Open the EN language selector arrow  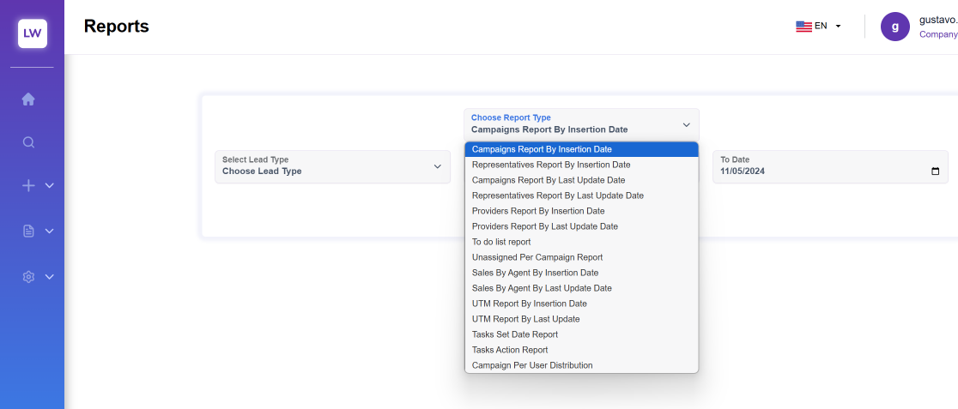click(838, 27)
